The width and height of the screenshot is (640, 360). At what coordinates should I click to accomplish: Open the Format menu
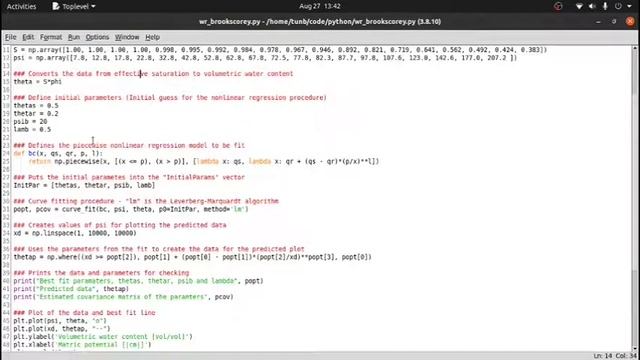coord(51,37)
